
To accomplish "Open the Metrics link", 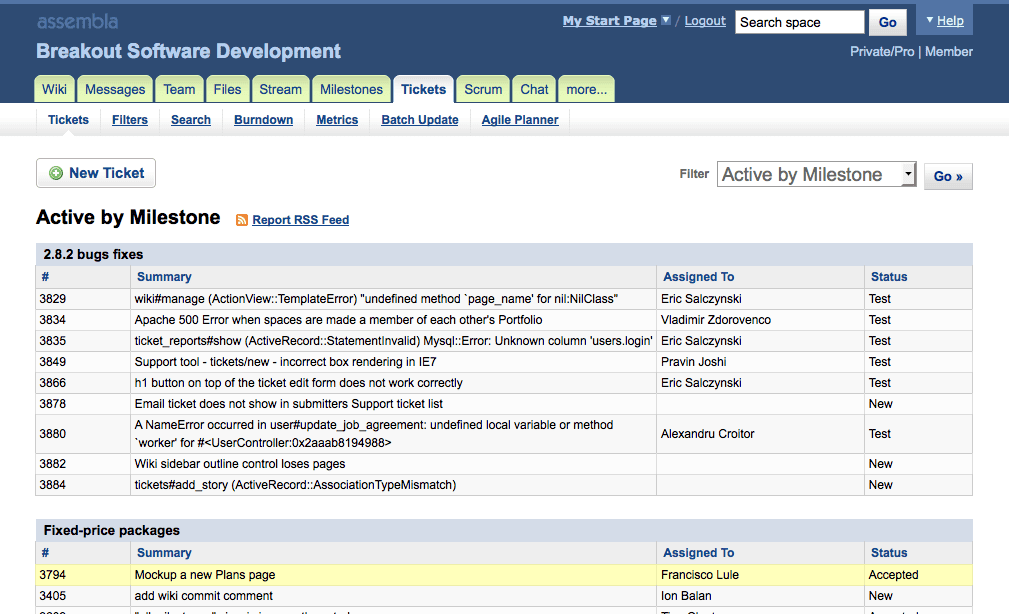I will pyautogui.click(x=337, y=120).
